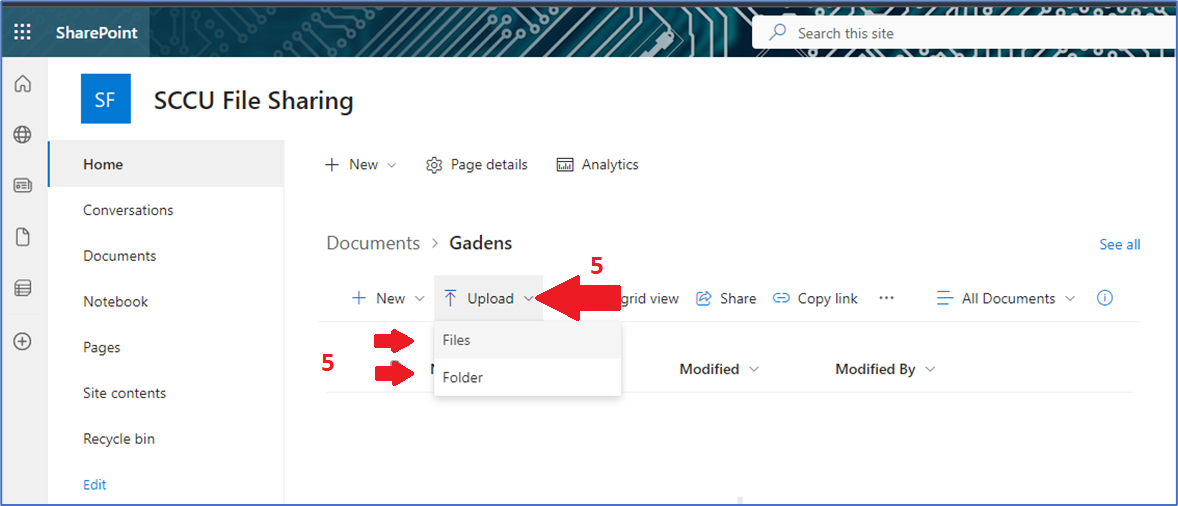Click the SCCU File Sharing site title
1178x506 pixels.
253,100
